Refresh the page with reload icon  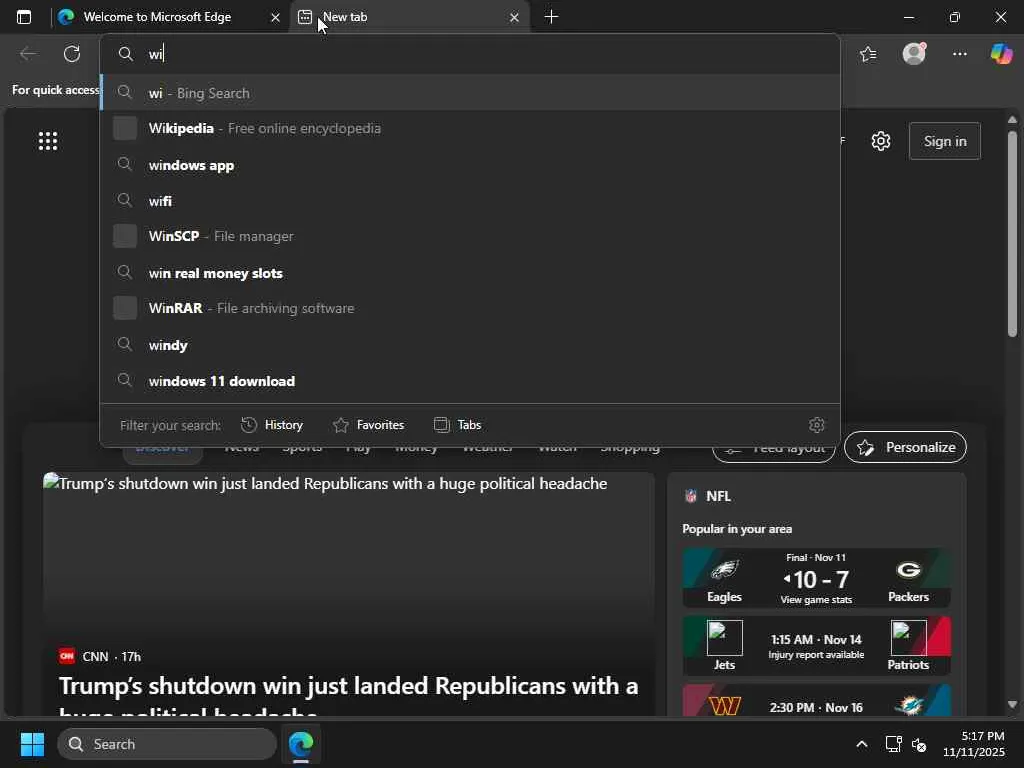[x=72, y=54]
